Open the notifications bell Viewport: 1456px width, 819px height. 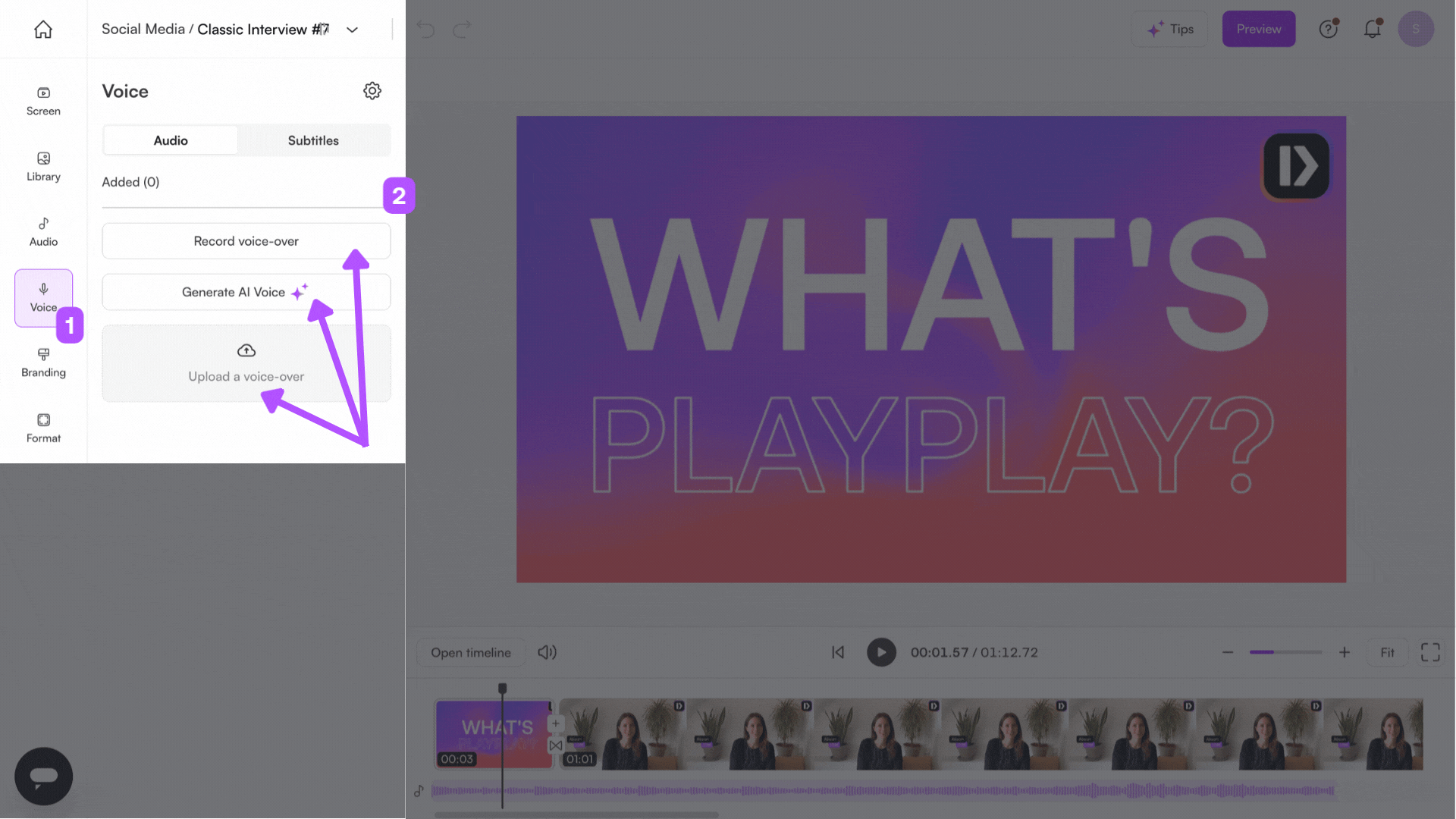click(x=1373, y=29)
